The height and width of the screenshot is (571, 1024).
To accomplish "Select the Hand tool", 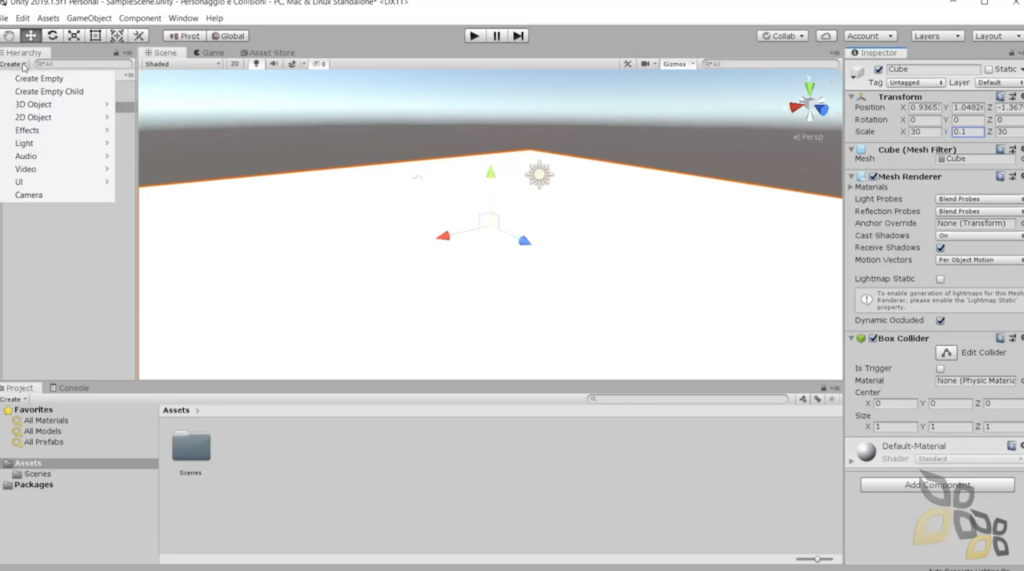I will (x=9, y=36).
